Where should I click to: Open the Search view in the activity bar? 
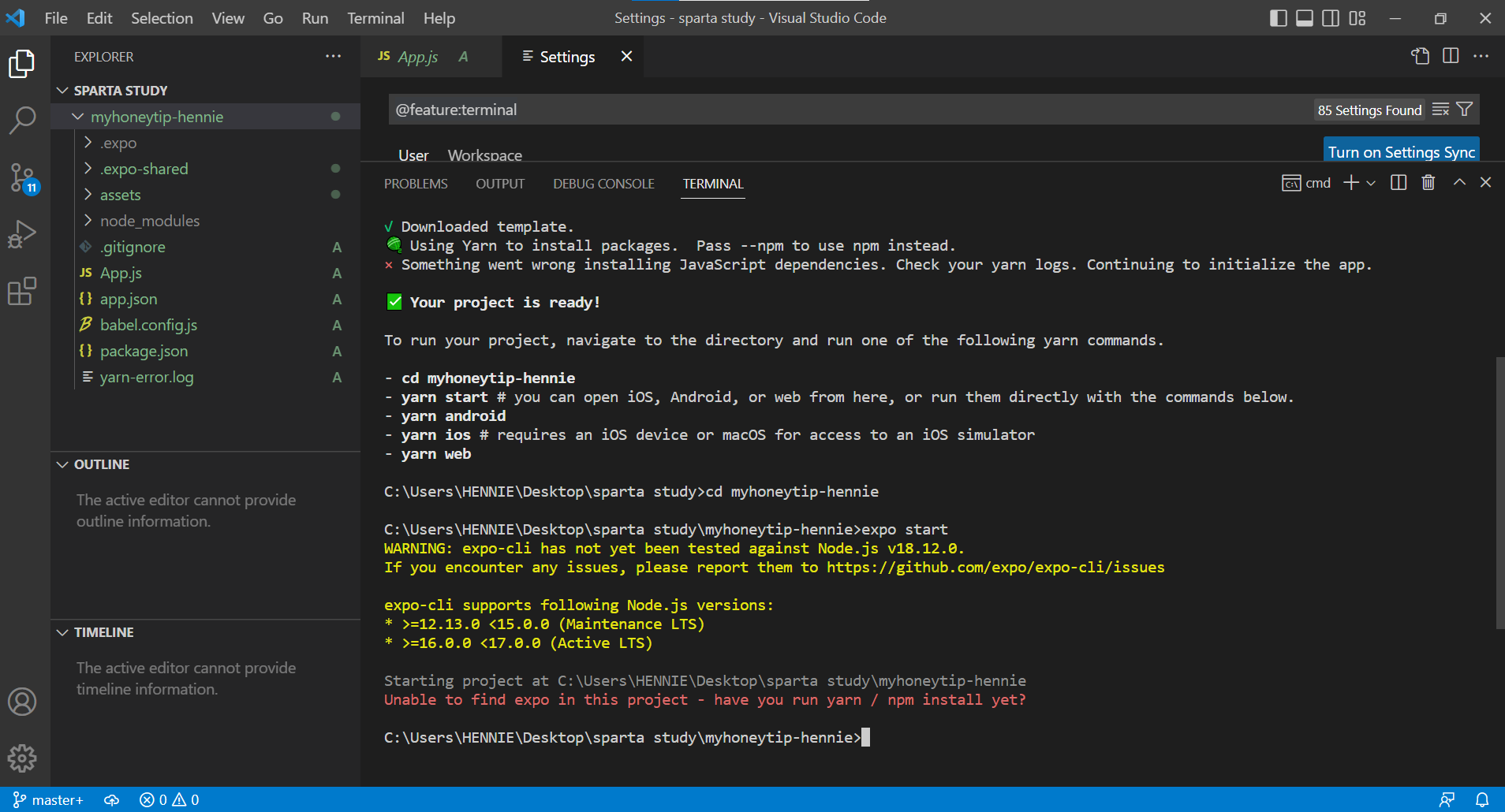tap(22, 121)
